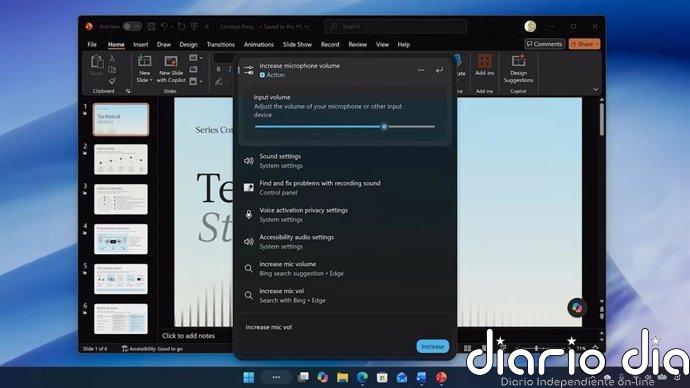The image size is (690, 388).
Task: Open File Explorer from the taskbar
Action: coord(342,377)
